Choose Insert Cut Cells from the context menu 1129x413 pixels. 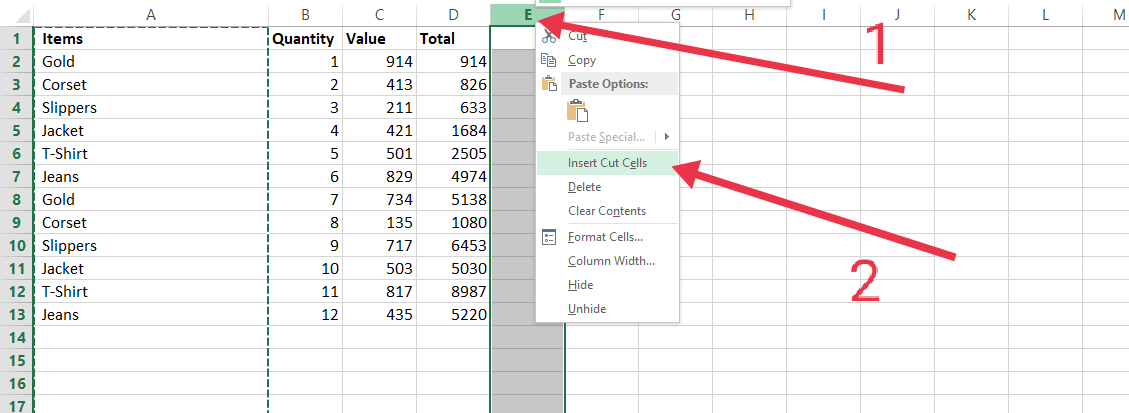[607, 162]
